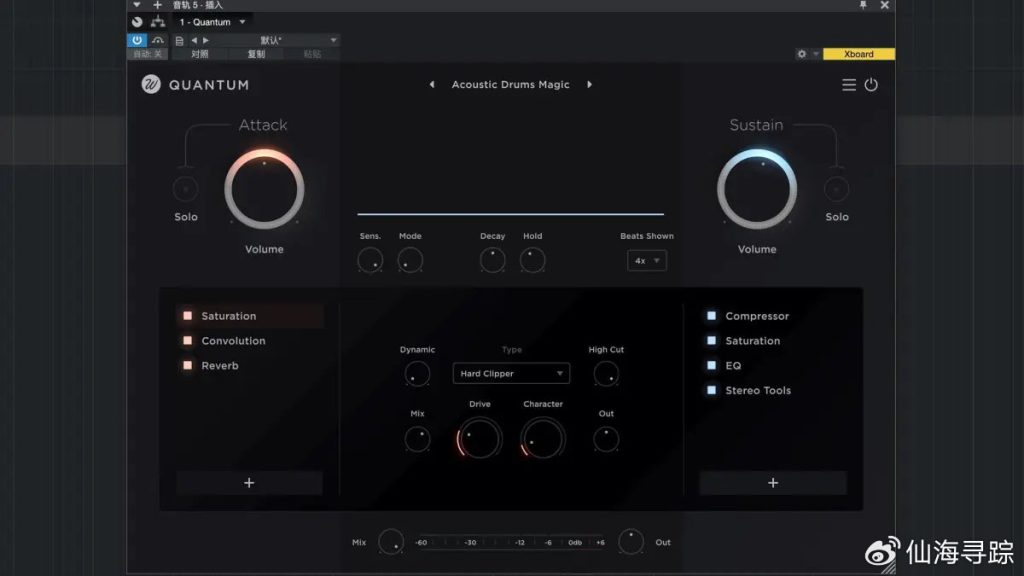The height and width of the screenshot is (576, 1024).
Task: Disable the Sustain Saturation module
Action: (x=711, y=341)
